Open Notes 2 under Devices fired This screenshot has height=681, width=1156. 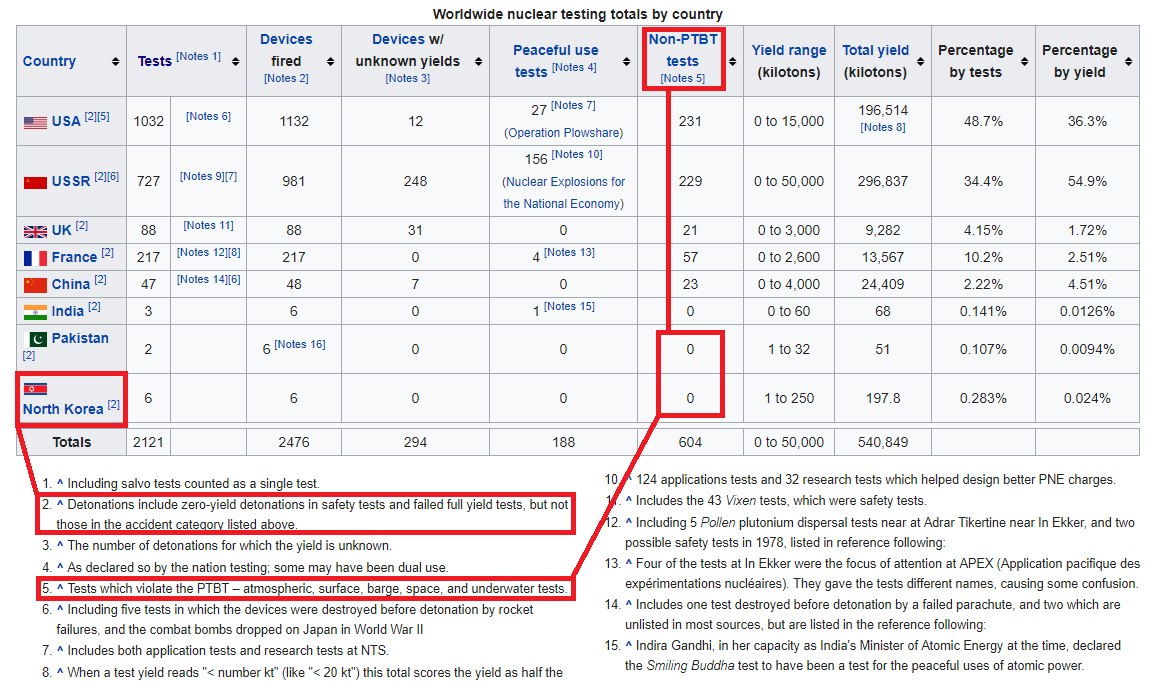286,78
